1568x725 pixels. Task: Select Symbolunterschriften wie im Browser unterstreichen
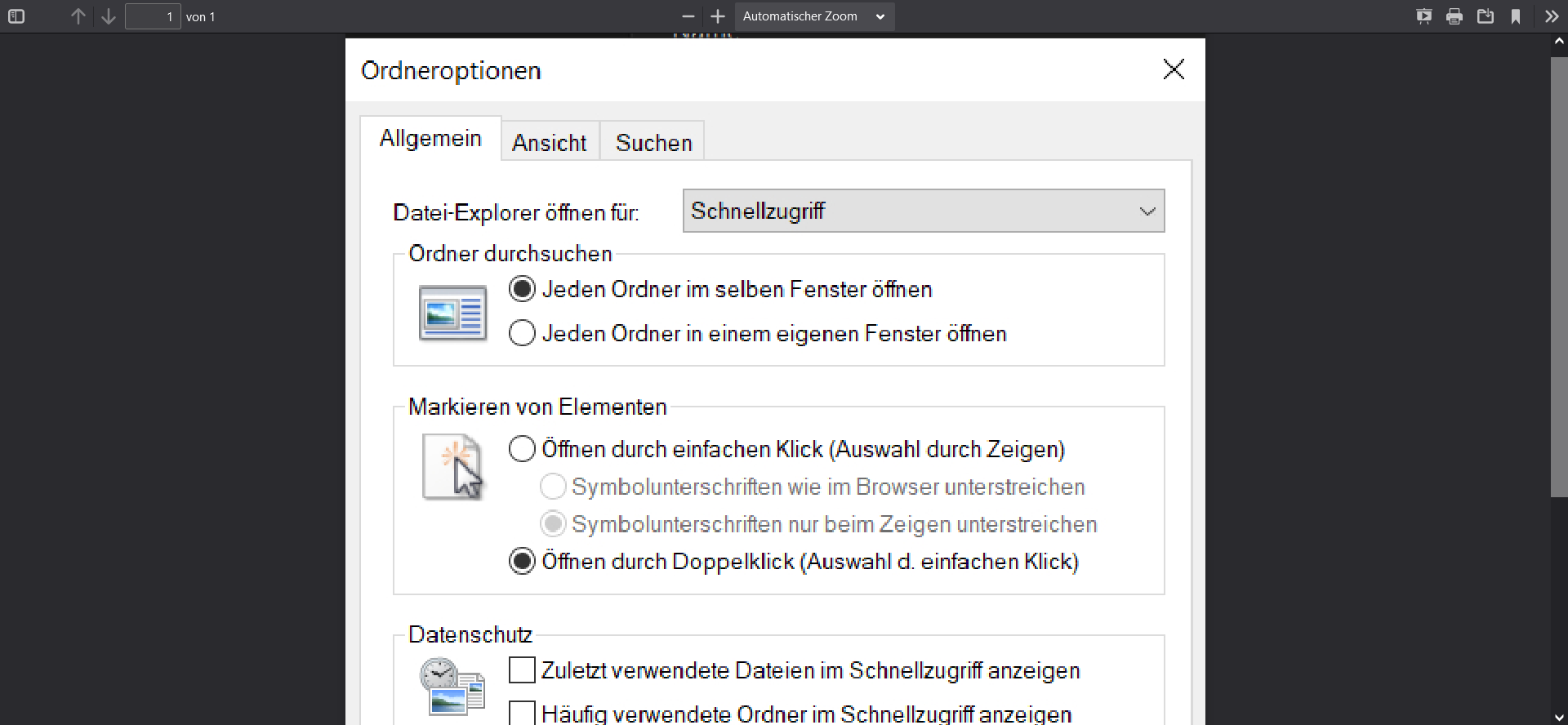(x=813, y=487)
